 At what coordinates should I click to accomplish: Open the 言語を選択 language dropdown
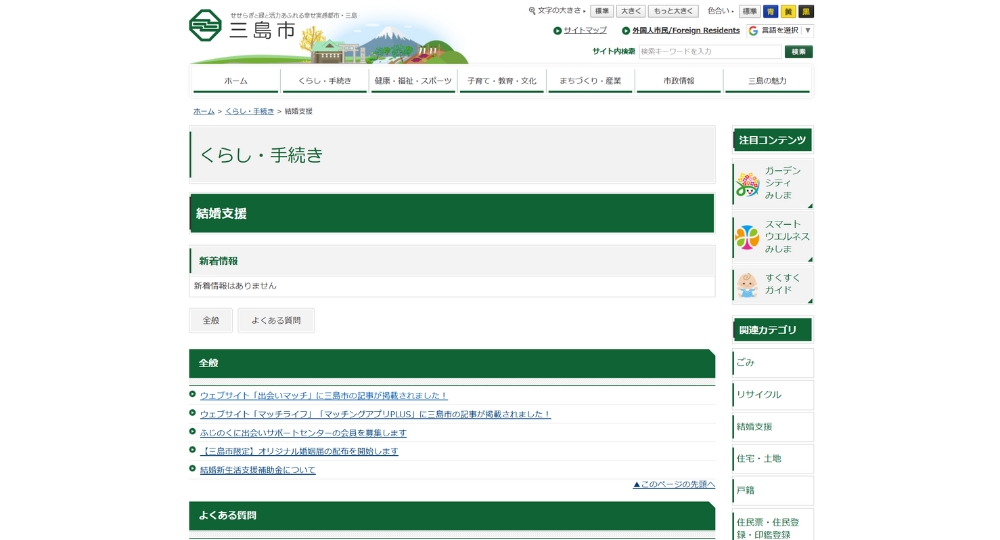tap(780, 31)
